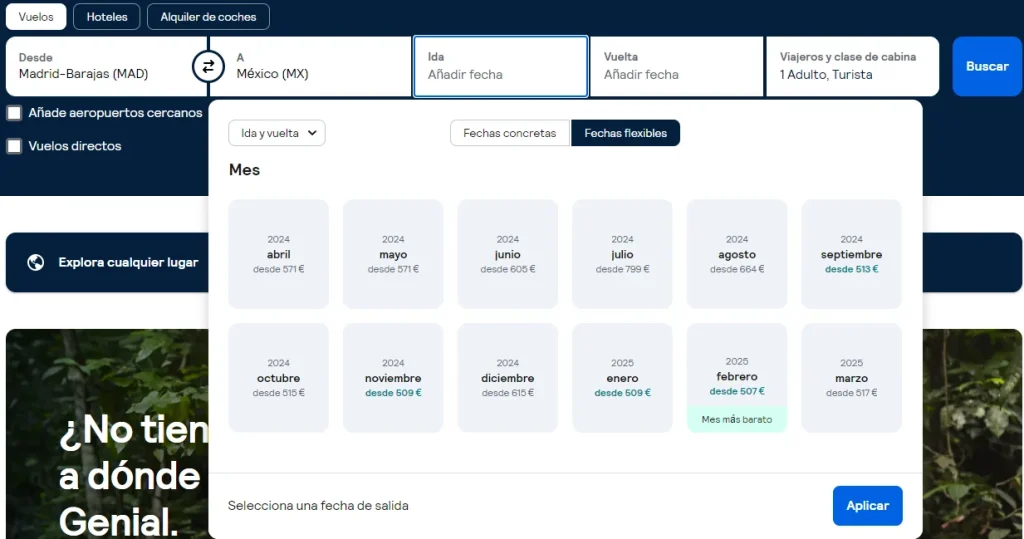Open the Ida y vuelta dropdown
1024x539 pixels.
pyautogui.click(x=277, y=133)
